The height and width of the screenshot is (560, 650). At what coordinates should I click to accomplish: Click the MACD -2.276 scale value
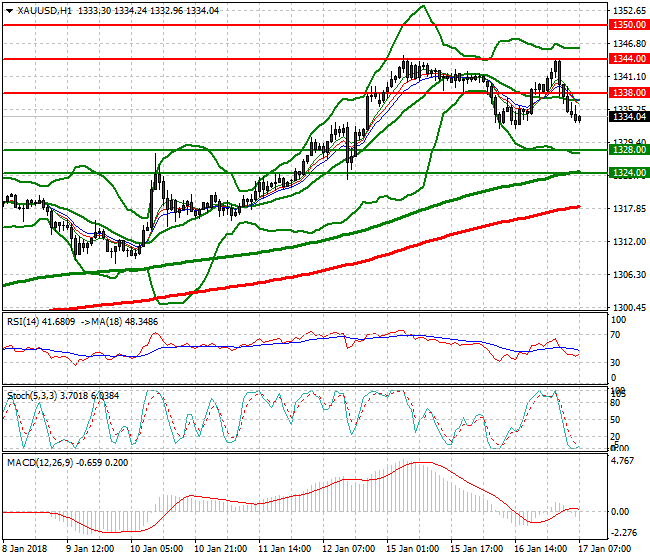[624, 532]
